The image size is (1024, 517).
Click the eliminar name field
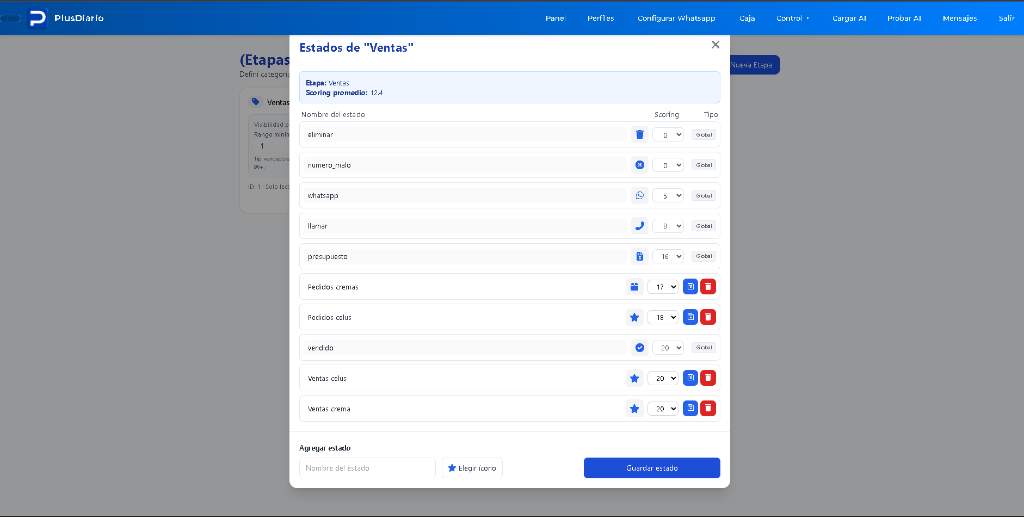pos(464,134)
